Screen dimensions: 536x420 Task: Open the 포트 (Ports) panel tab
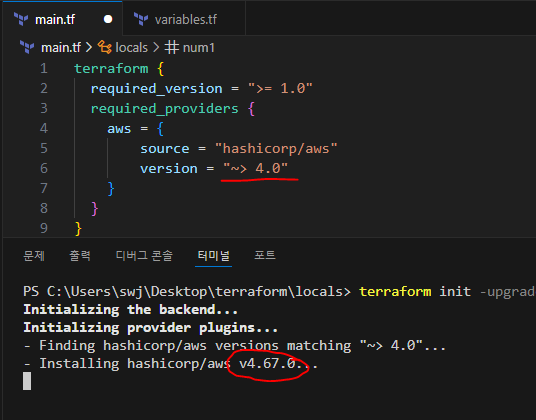click(x=265, y=255)
